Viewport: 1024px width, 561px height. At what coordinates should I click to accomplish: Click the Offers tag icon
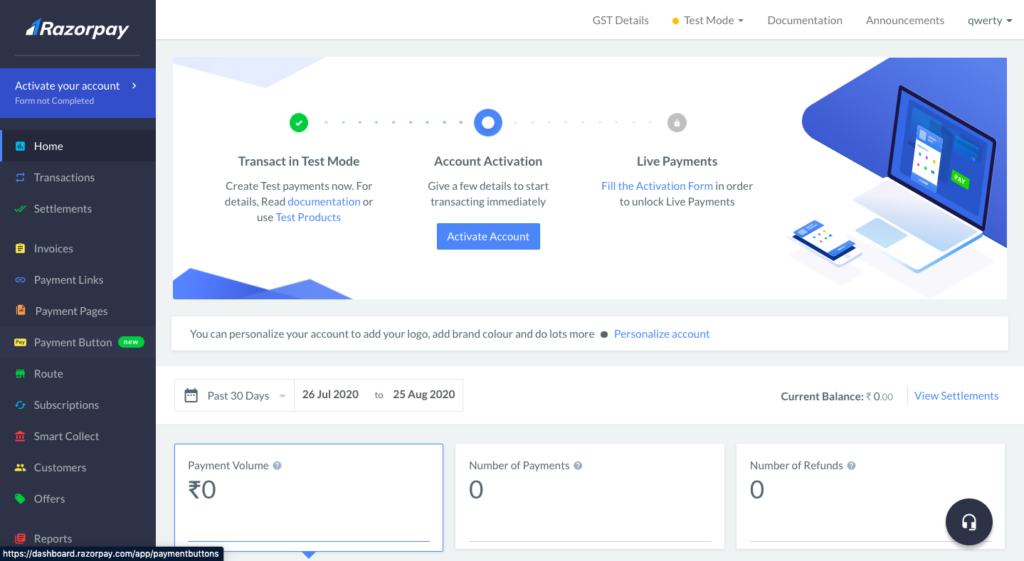coord(20,499)
